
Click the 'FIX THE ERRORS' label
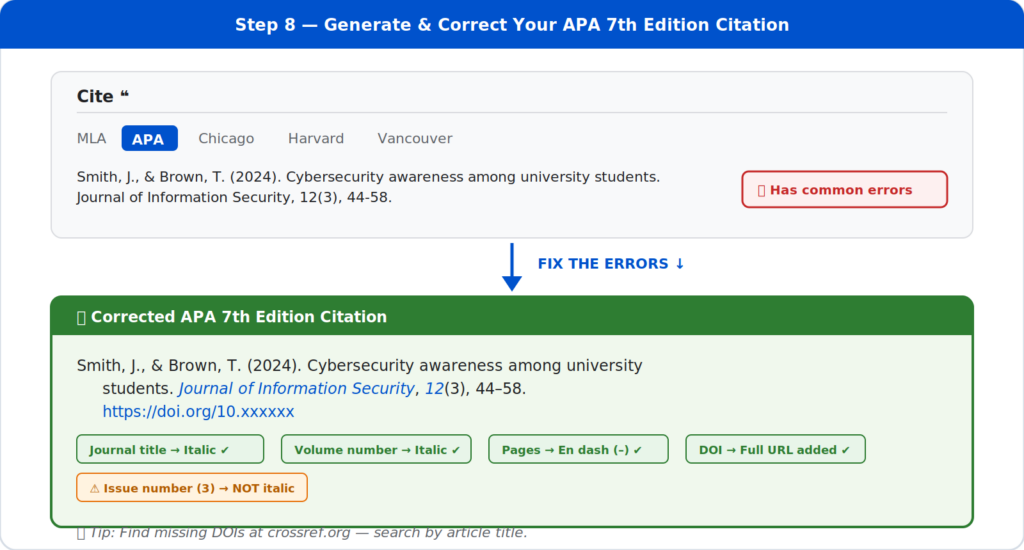[611, 264]
